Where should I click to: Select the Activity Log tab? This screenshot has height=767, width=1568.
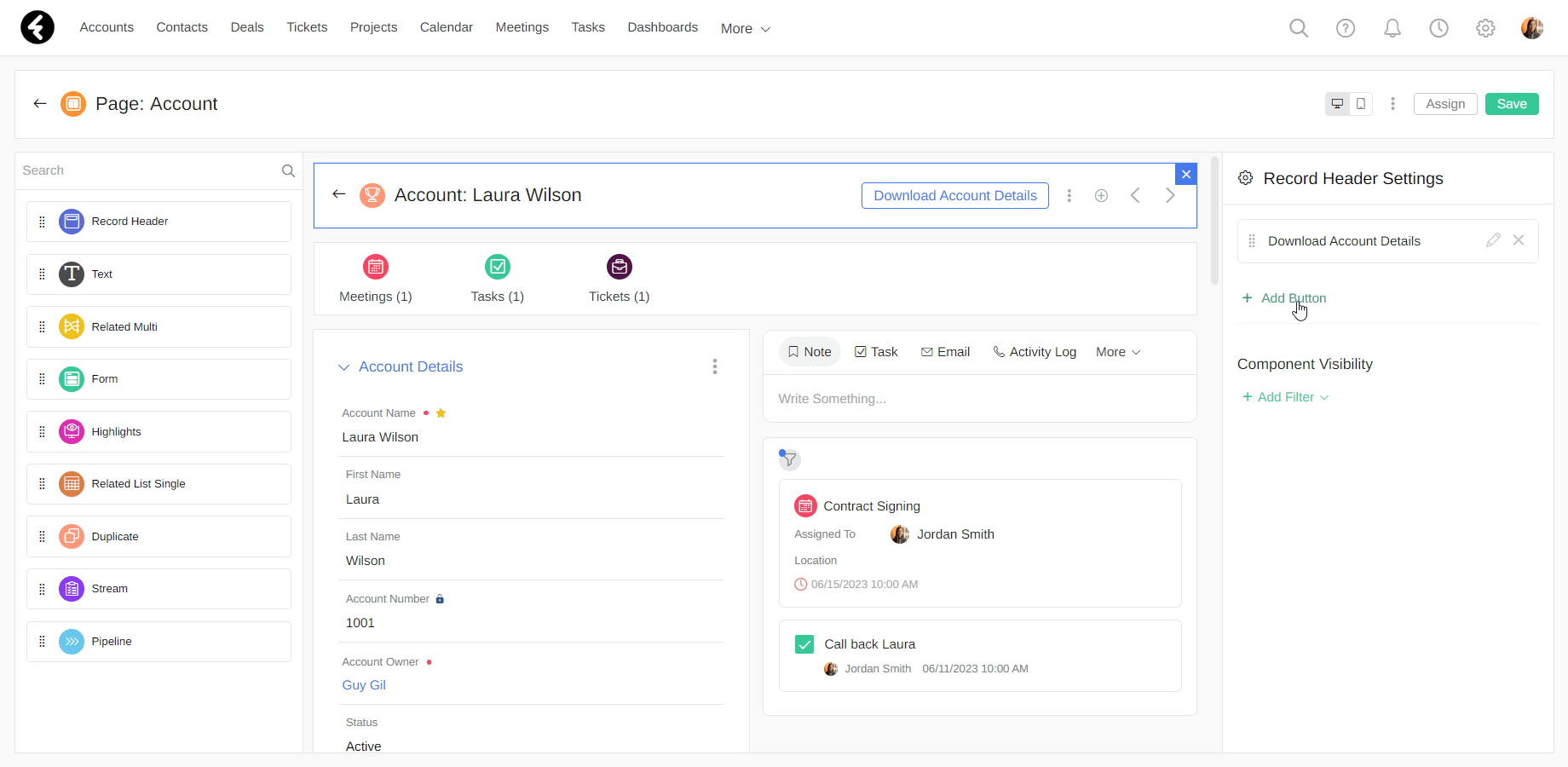point(1035,352)
